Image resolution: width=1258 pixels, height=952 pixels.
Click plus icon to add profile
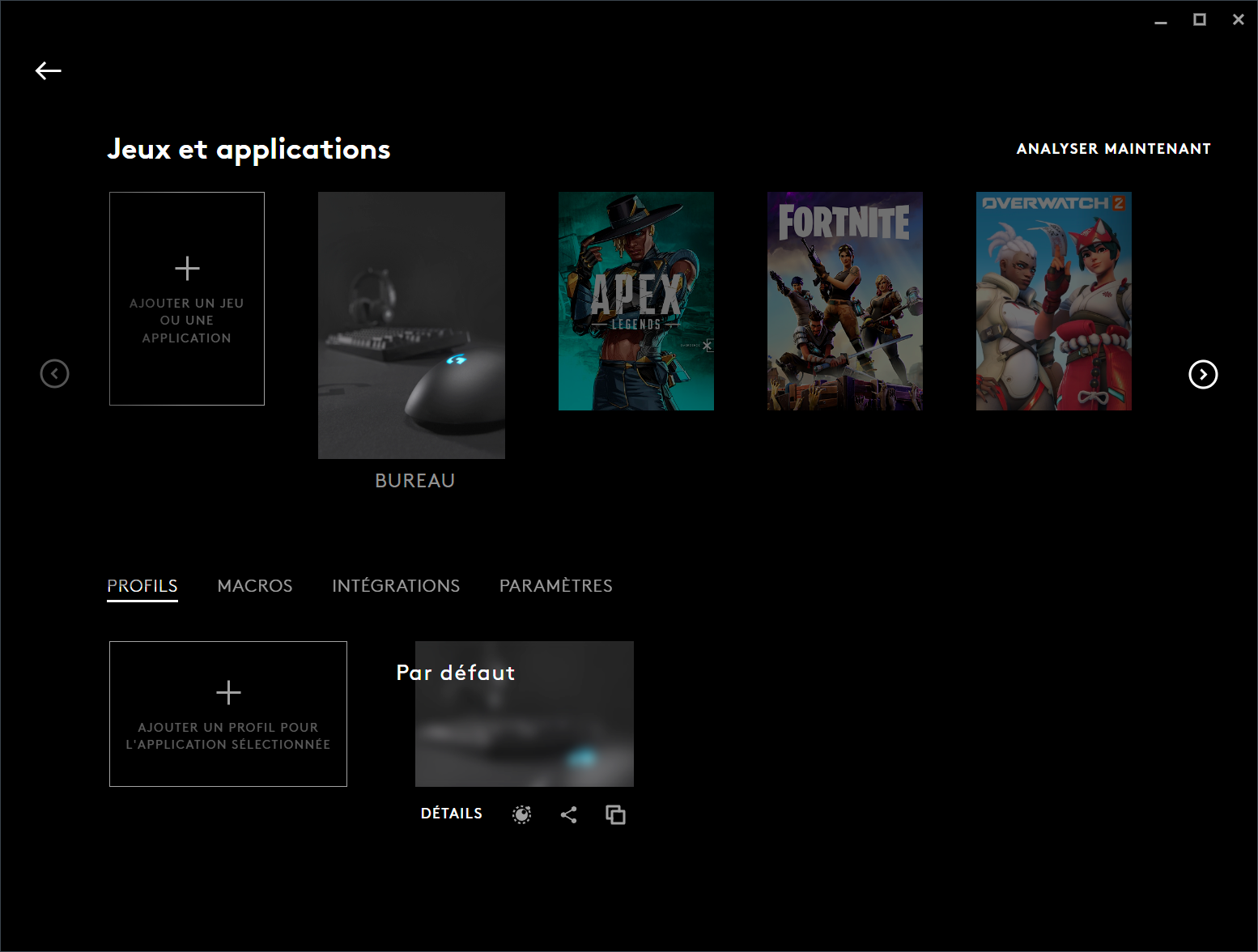pos(228,692)
